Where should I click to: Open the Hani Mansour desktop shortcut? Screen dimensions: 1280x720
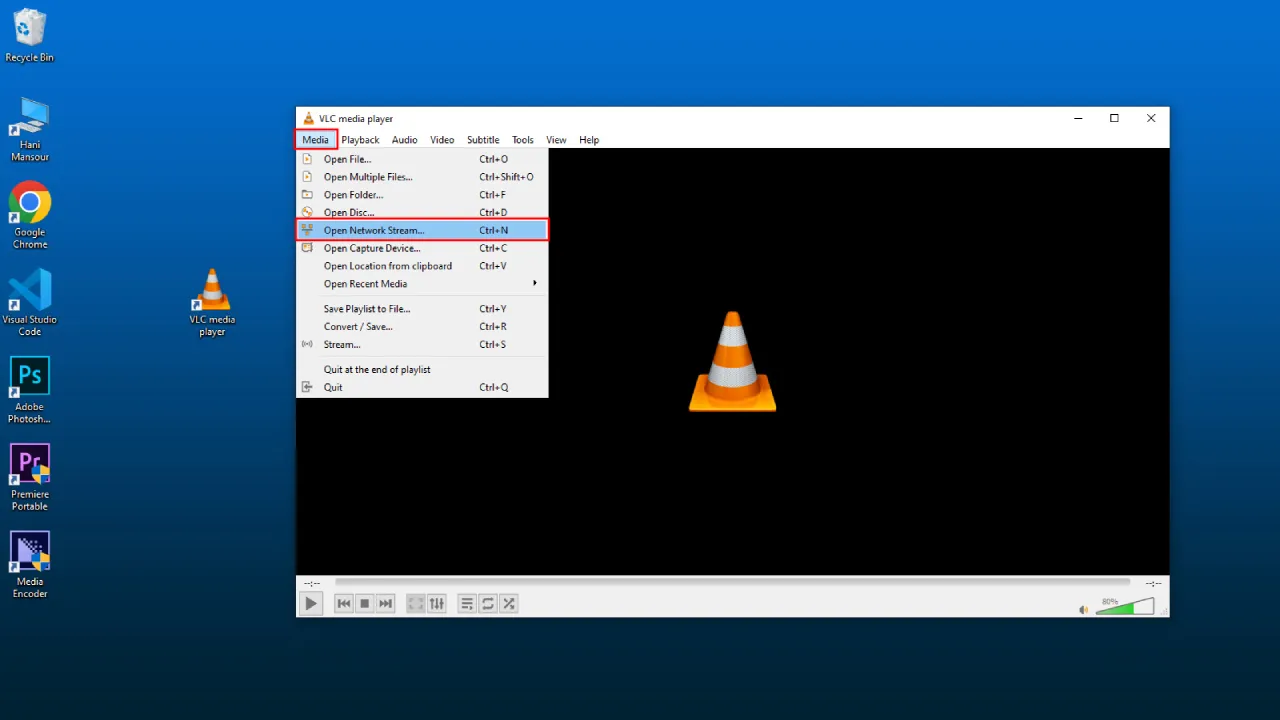point(30,130)
